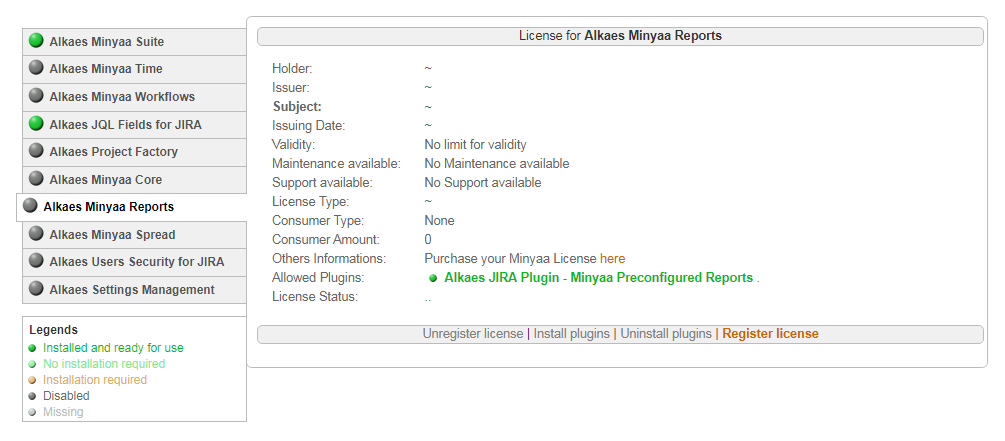
Task: Select the Alkaes Minyaa Workflows tab
Action: pos(135,97)
